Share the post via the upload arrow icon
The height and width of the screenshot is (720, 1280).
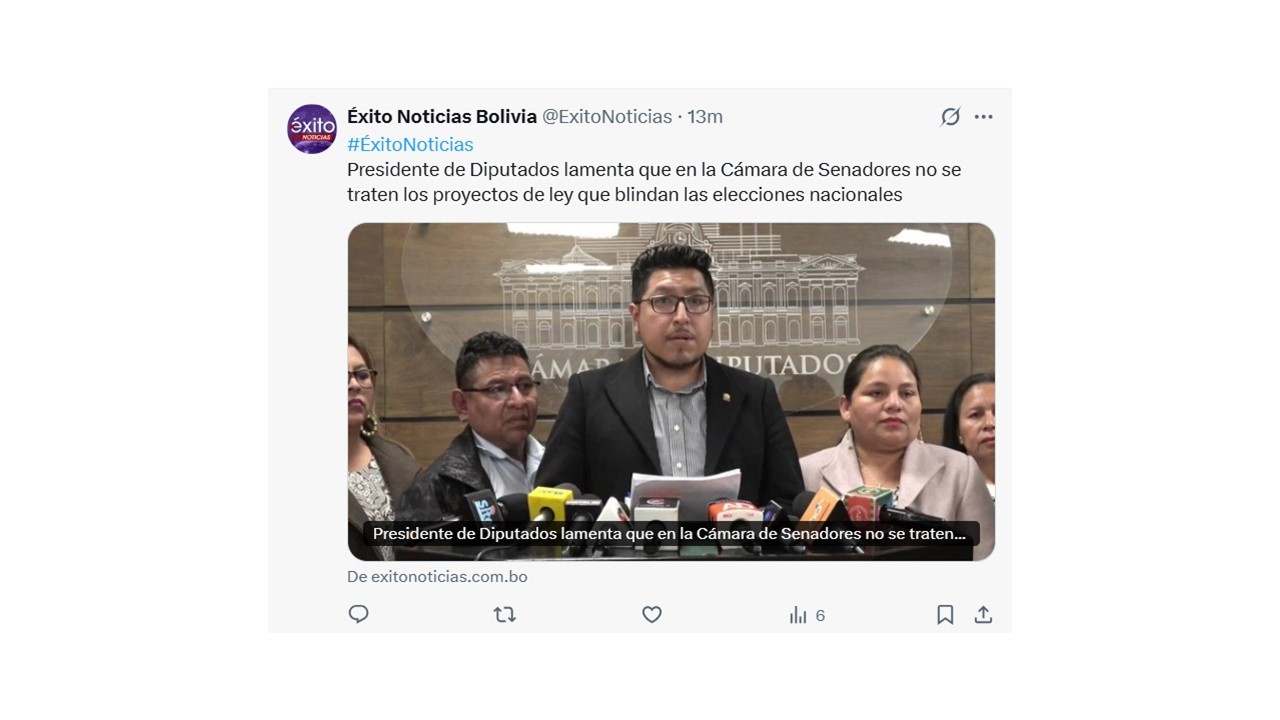coord(983,614)
